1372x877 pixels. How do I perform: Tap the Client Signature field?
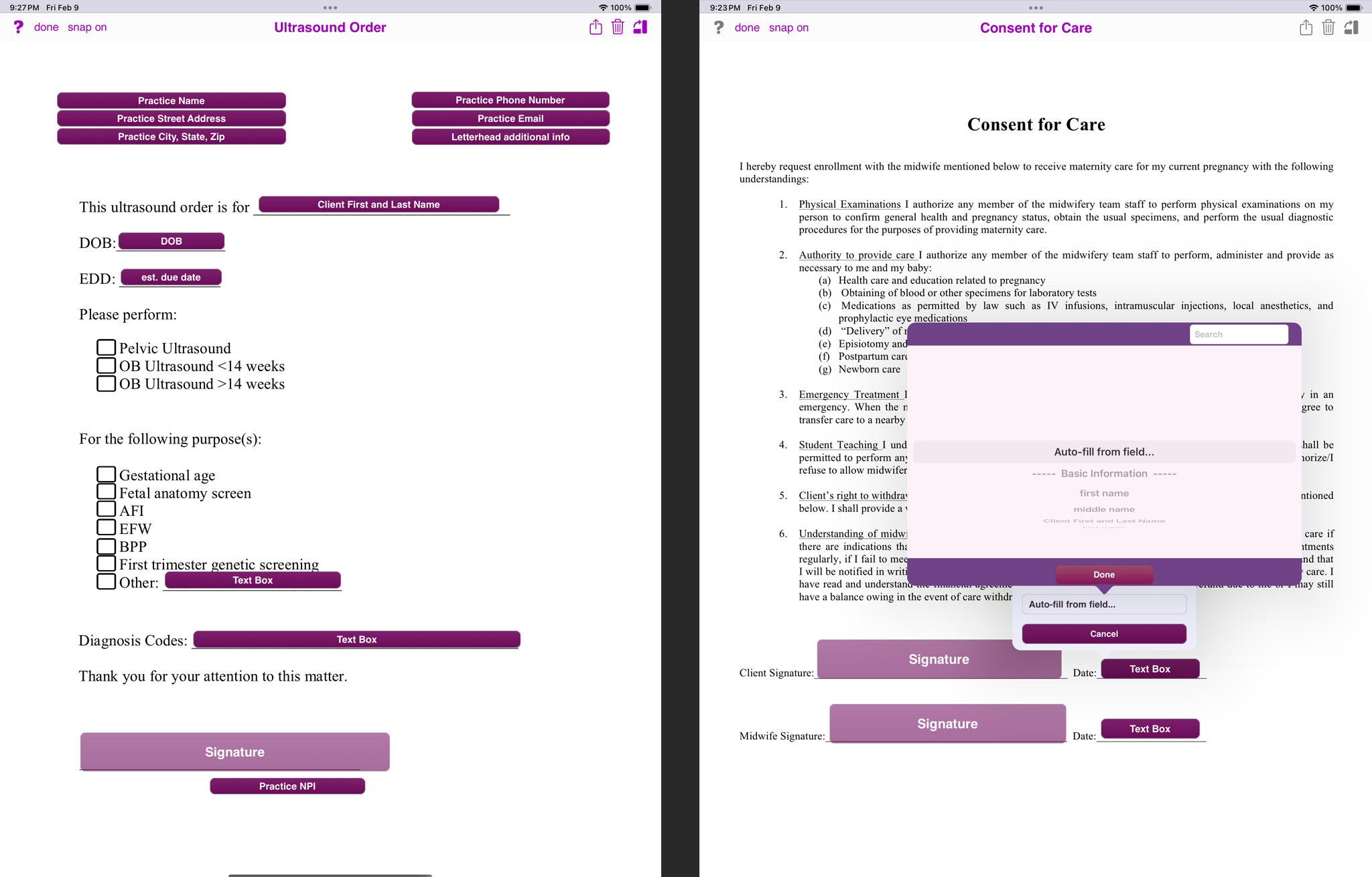939,659
